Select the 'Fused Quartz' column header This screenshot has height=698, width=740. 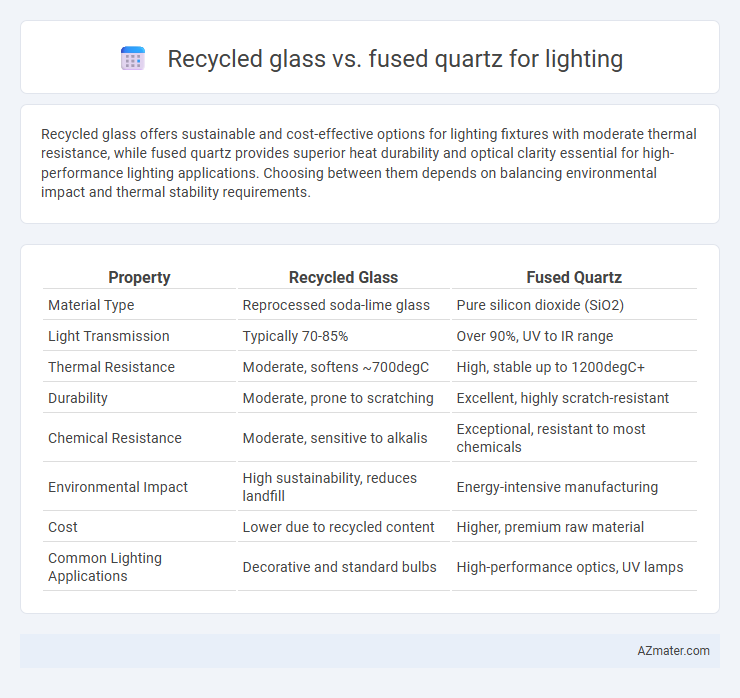click(574, 278)
